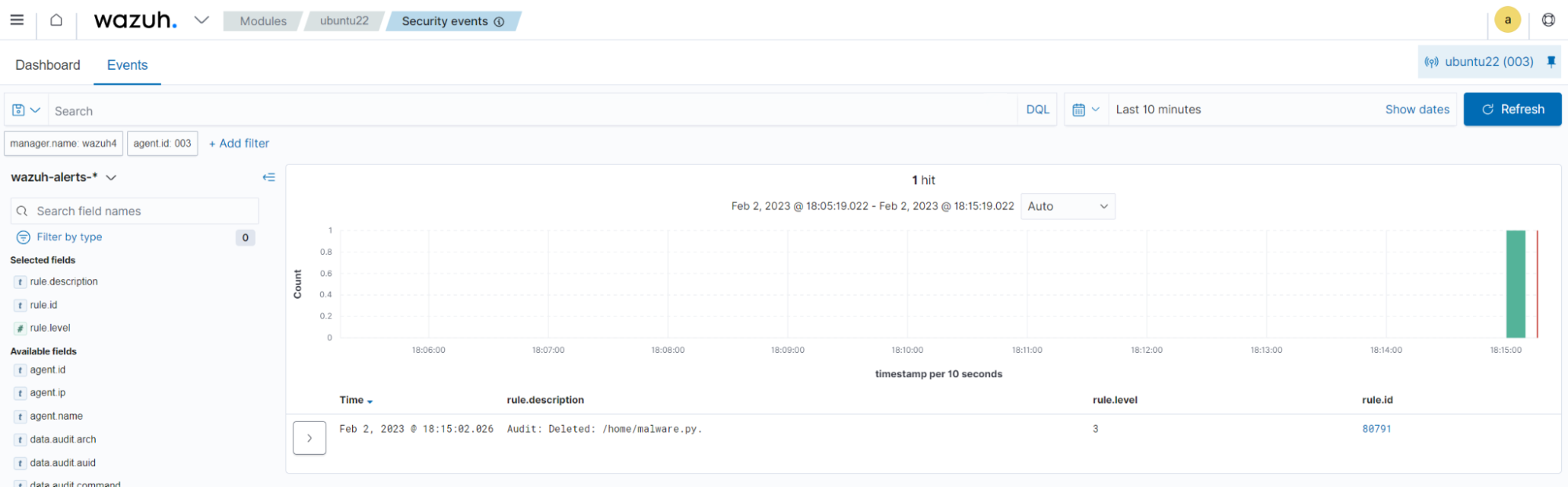Image resolution: width=1568 pixels, height=487 pixels.
Task: Click the wazuh logo
Action: [135, 20]
